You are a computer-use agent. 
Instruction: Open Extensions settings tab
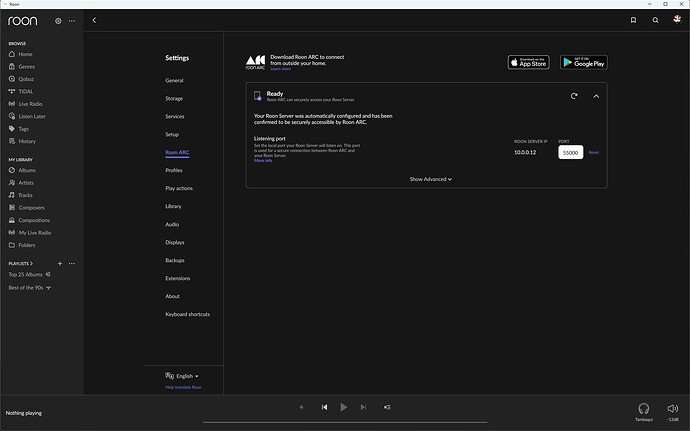pyautogui.click(x=178, y=278)
